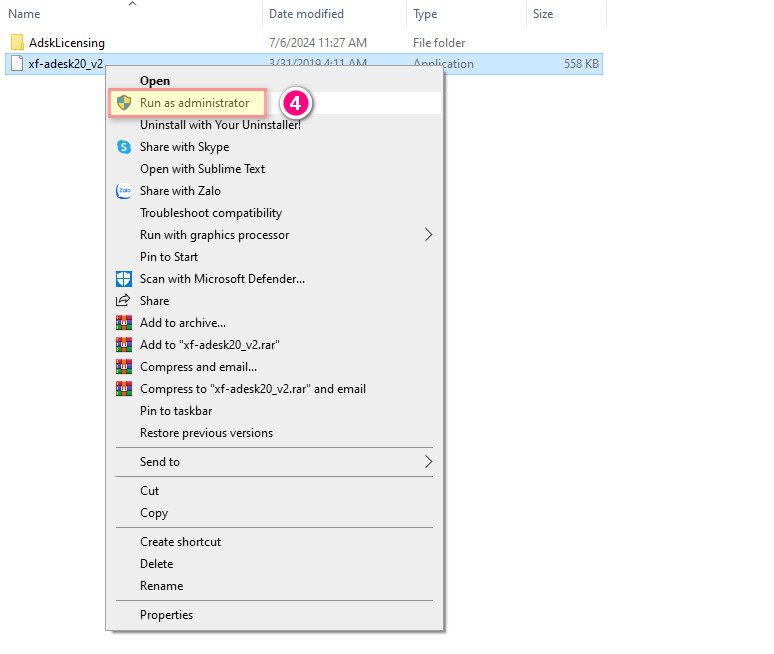Expand Run with graphics processor submenu arrow
The height and width of the screenshot is (654, 774).
[x=429, y=235]
